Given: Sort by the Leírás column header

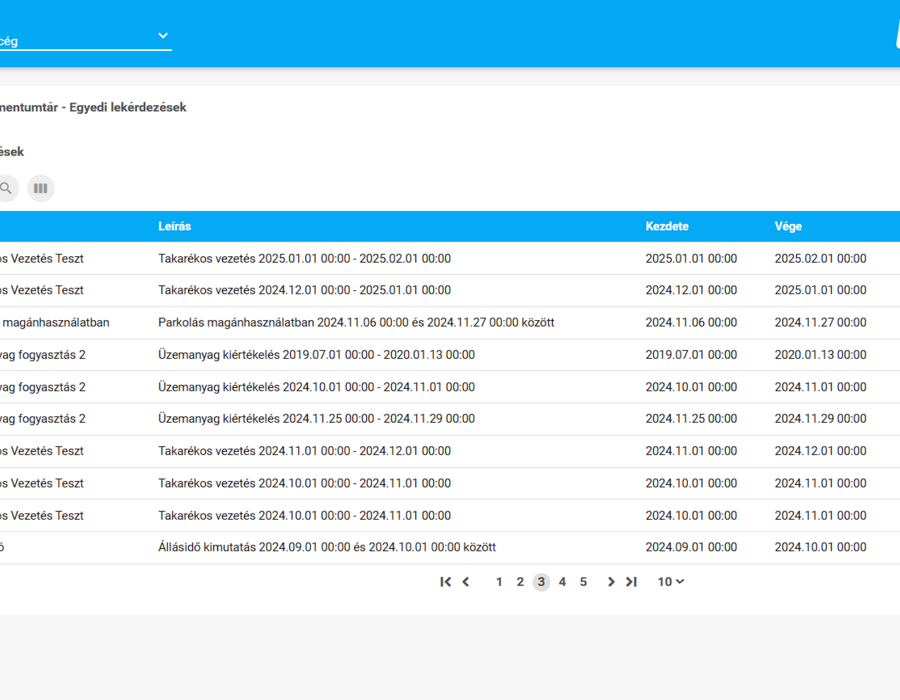Looking at the screenshot, I should [x=174, y=226].
